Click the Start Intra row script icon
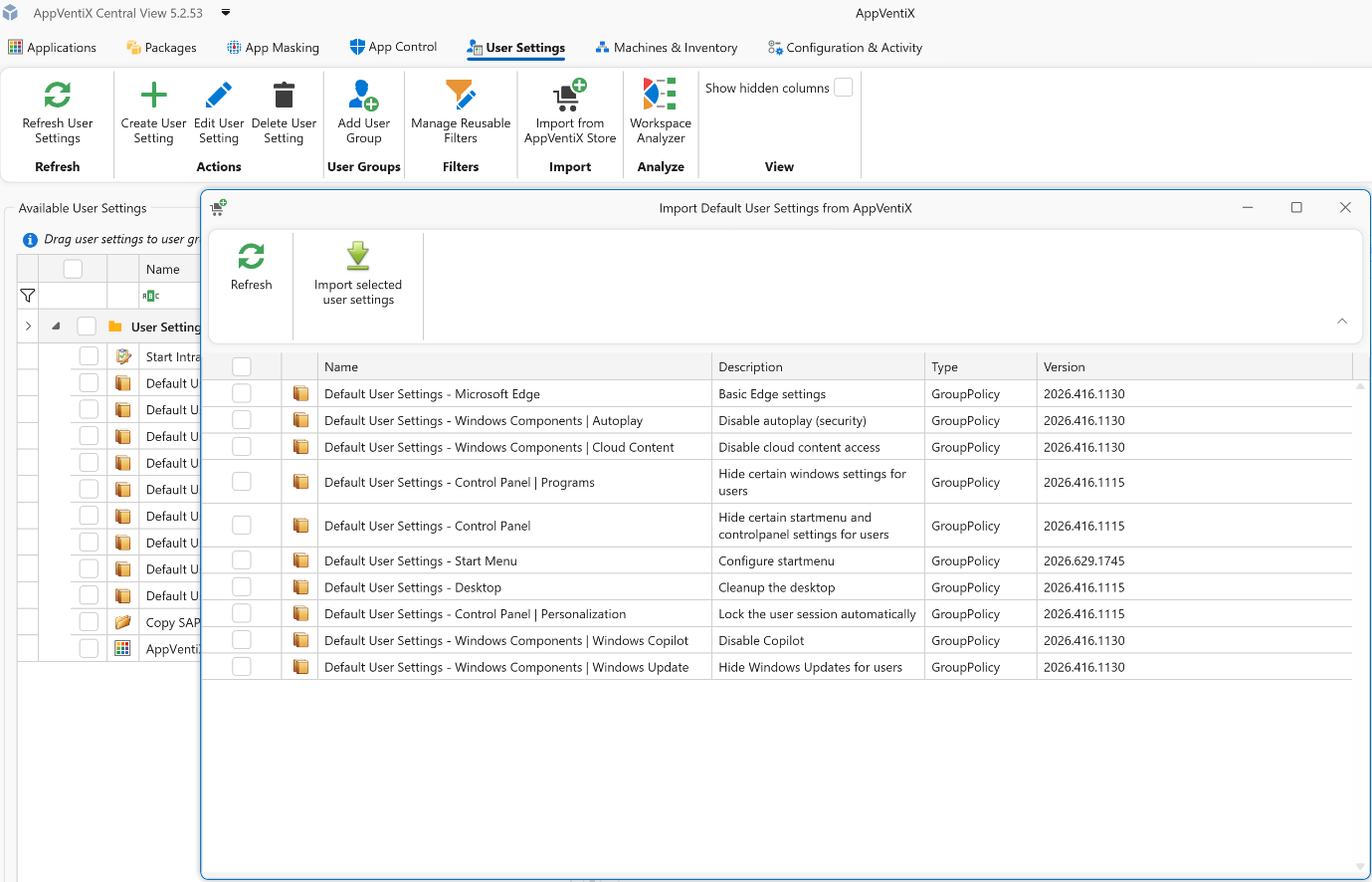Image resolution: width=1372 pixels, height=882 pixels. 123,356
